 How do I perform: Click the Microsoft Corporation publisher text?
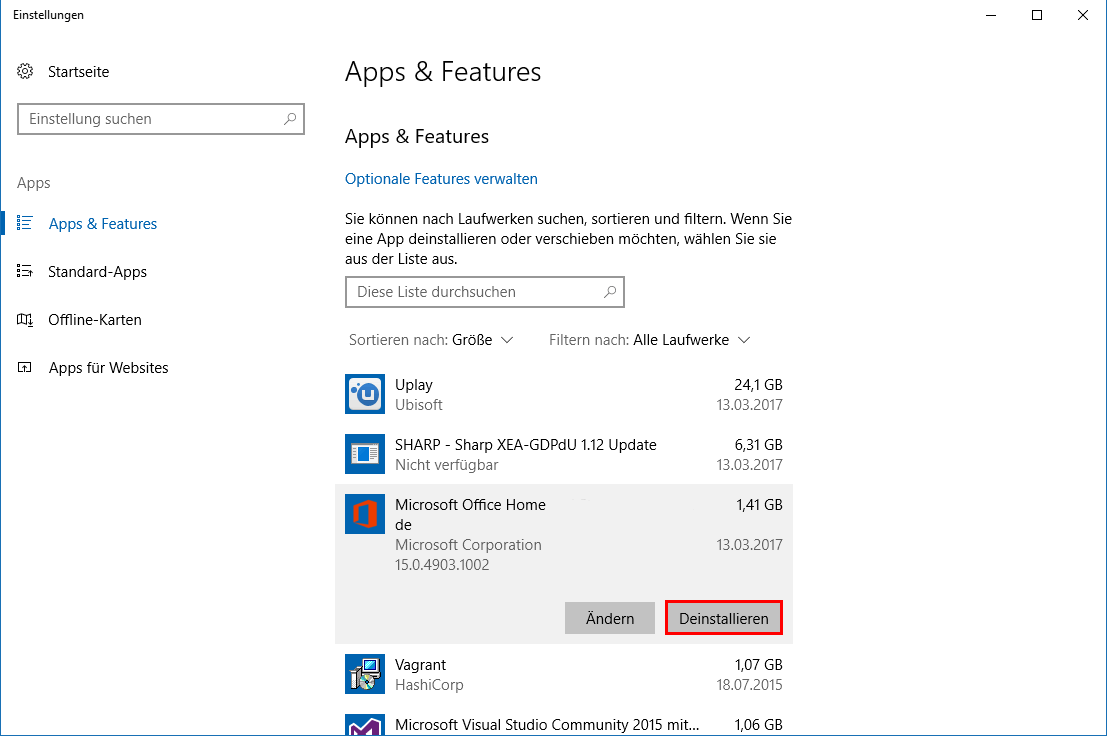[468, 545]
